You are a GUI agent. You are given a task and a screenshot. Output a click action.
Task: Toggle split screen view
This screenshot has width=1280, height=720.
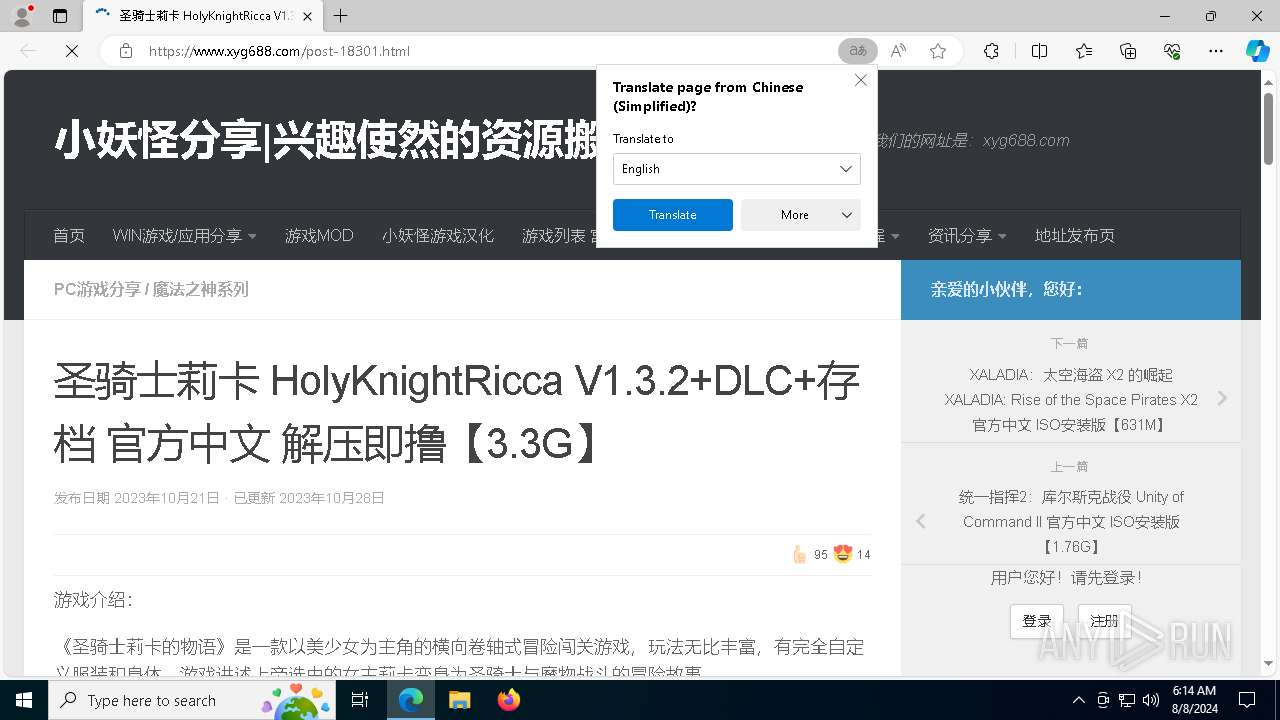(1039, 51)
